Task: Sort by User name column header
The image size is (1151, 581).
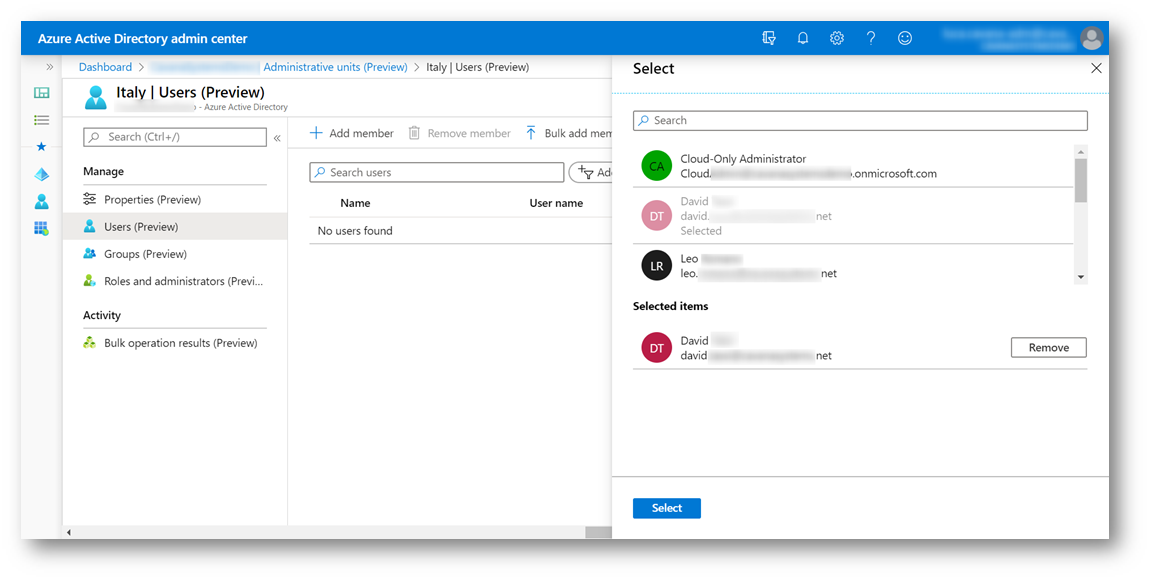Action: tap(556, 203)
